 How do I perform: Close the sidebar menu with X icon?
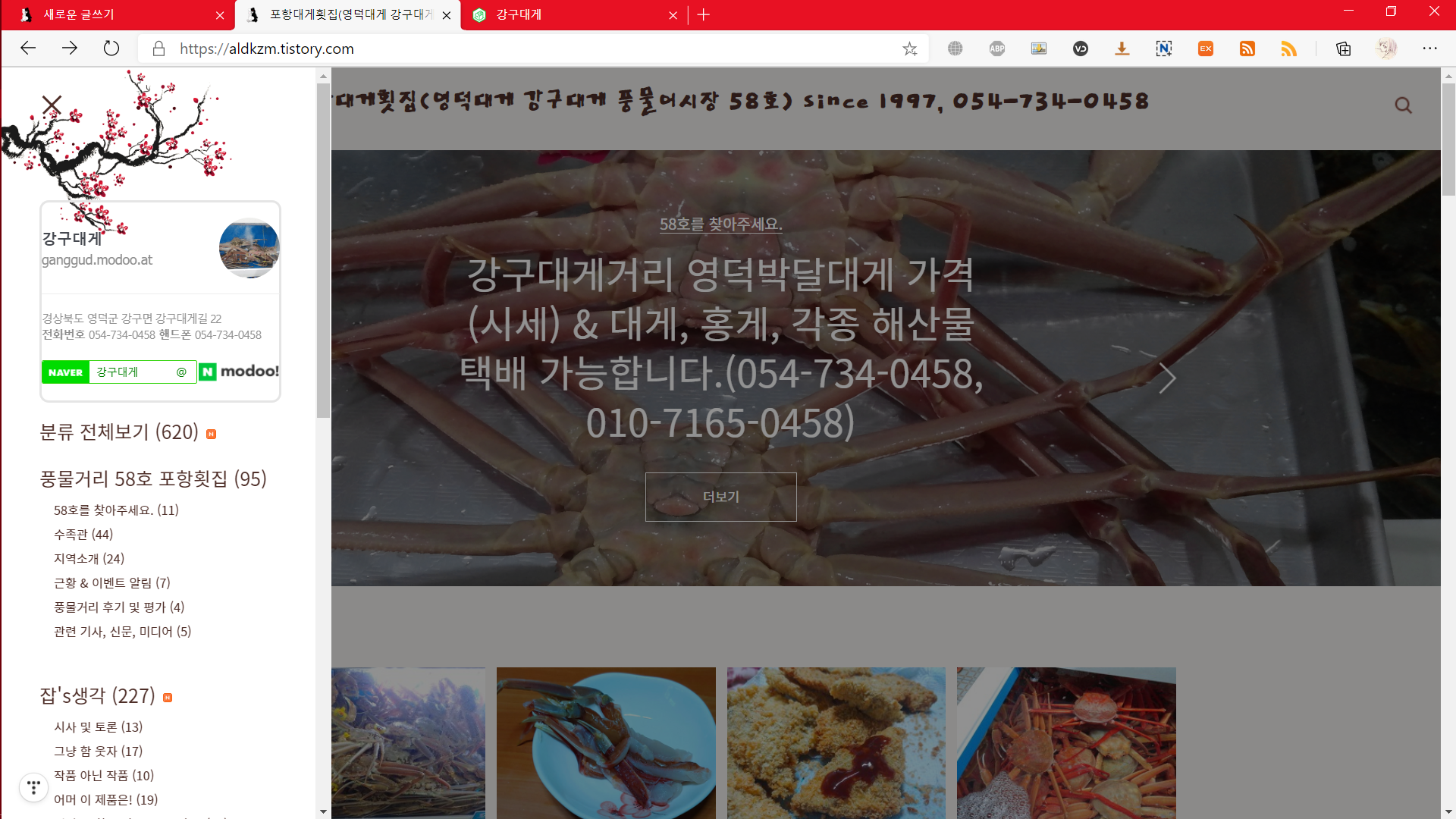point(52,105)
